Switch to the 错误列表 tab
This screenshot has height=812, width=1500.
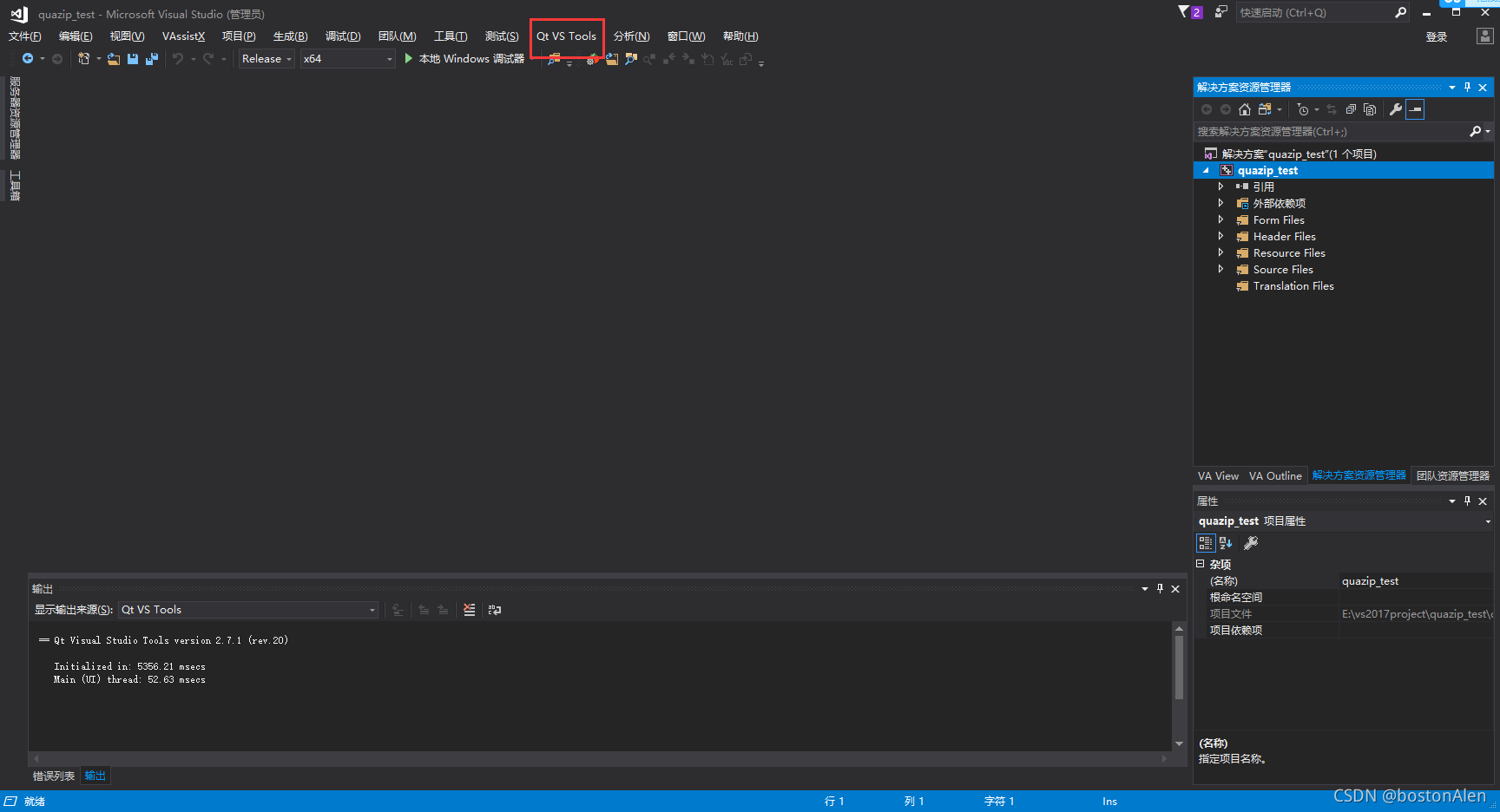(54, 776)
